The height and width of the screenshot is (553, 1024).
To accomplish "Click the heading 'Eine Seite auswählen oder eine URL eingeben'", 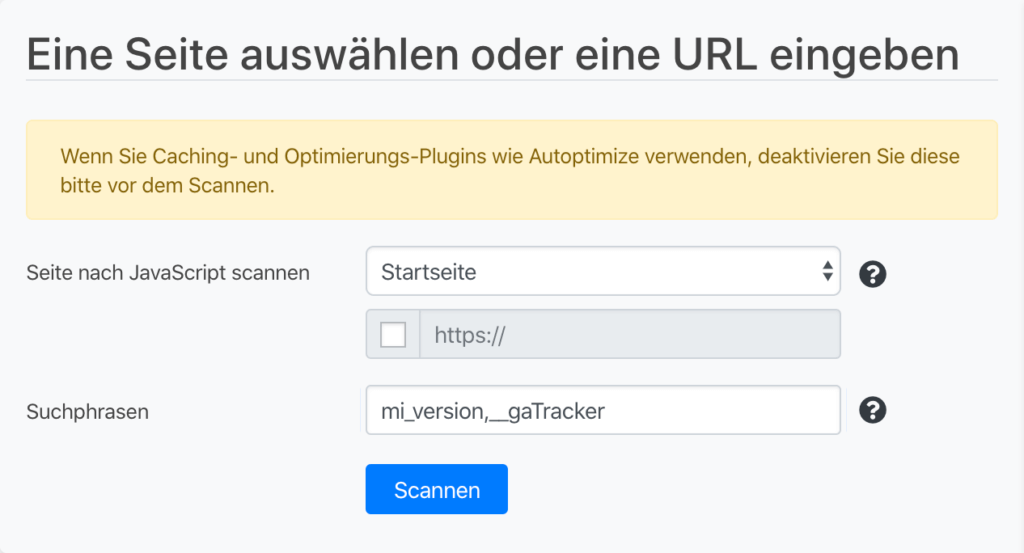I will (493, 54).
